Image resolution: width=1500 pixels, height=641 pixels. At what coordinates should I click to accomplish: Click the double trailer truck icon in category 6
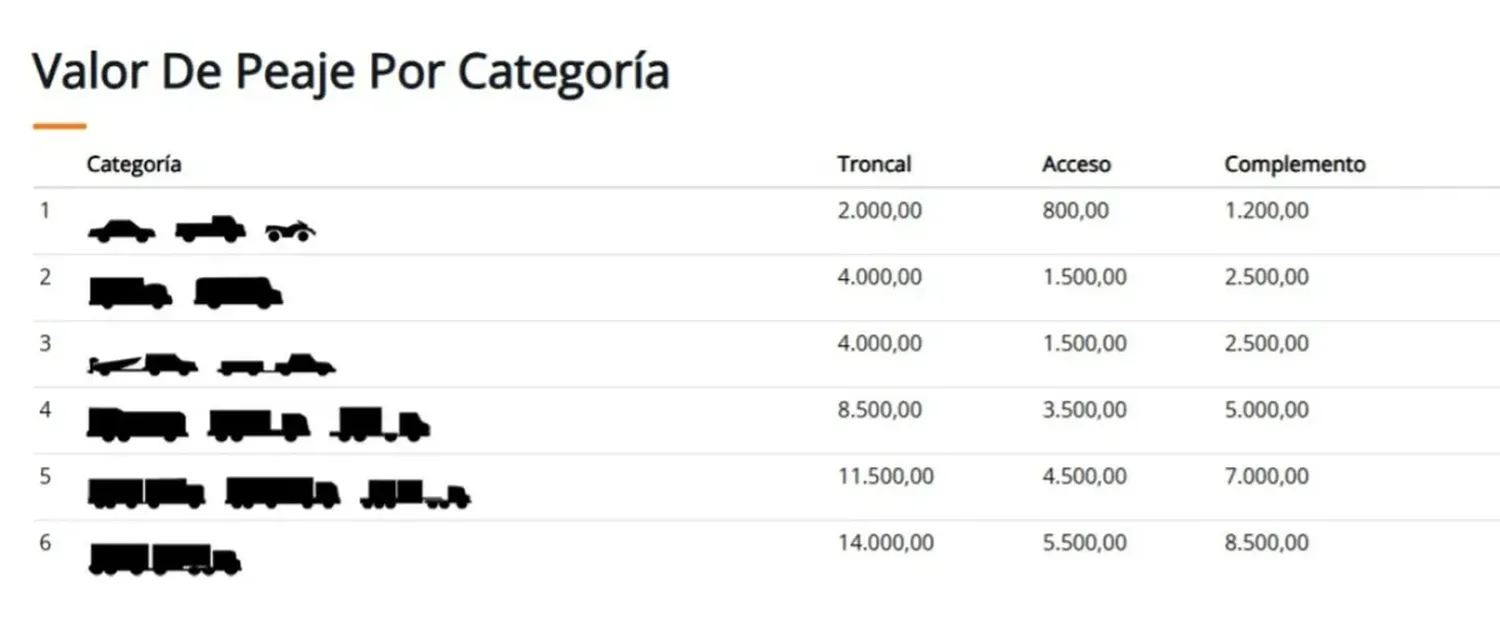165,559
